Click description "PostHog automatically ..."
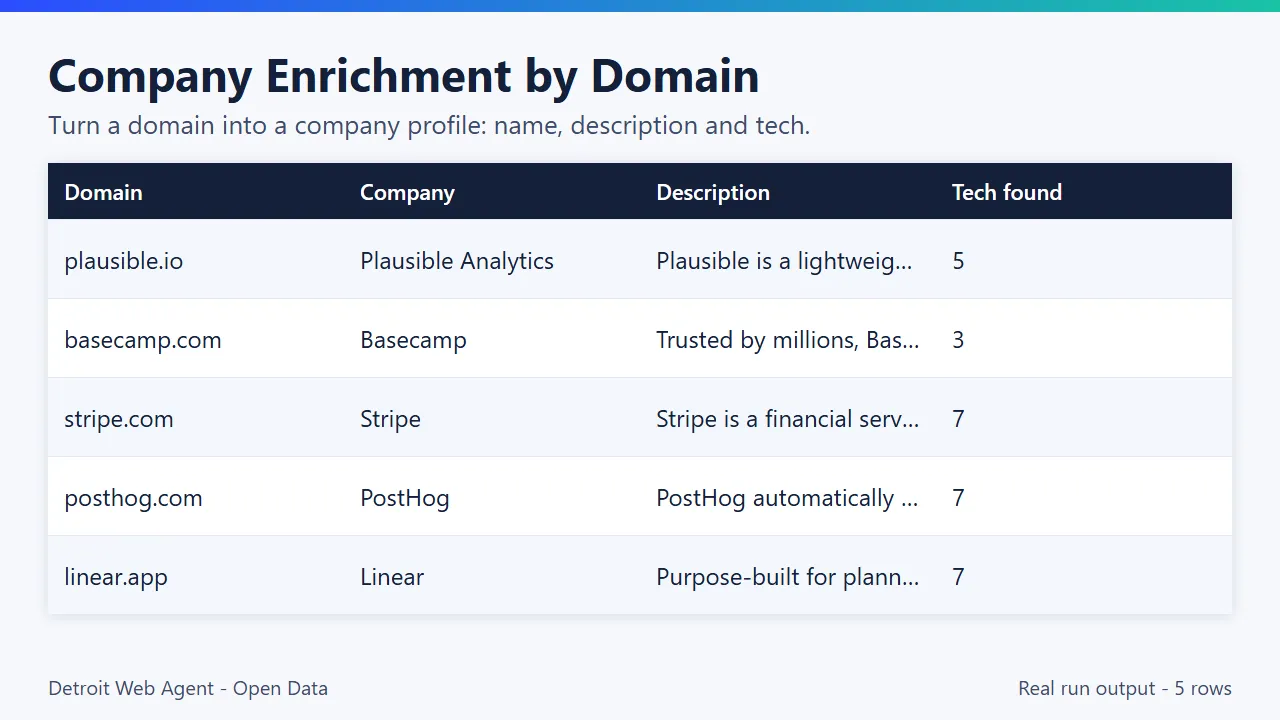The height and width of the screenshot is (720, 1280). click(787, 498)
